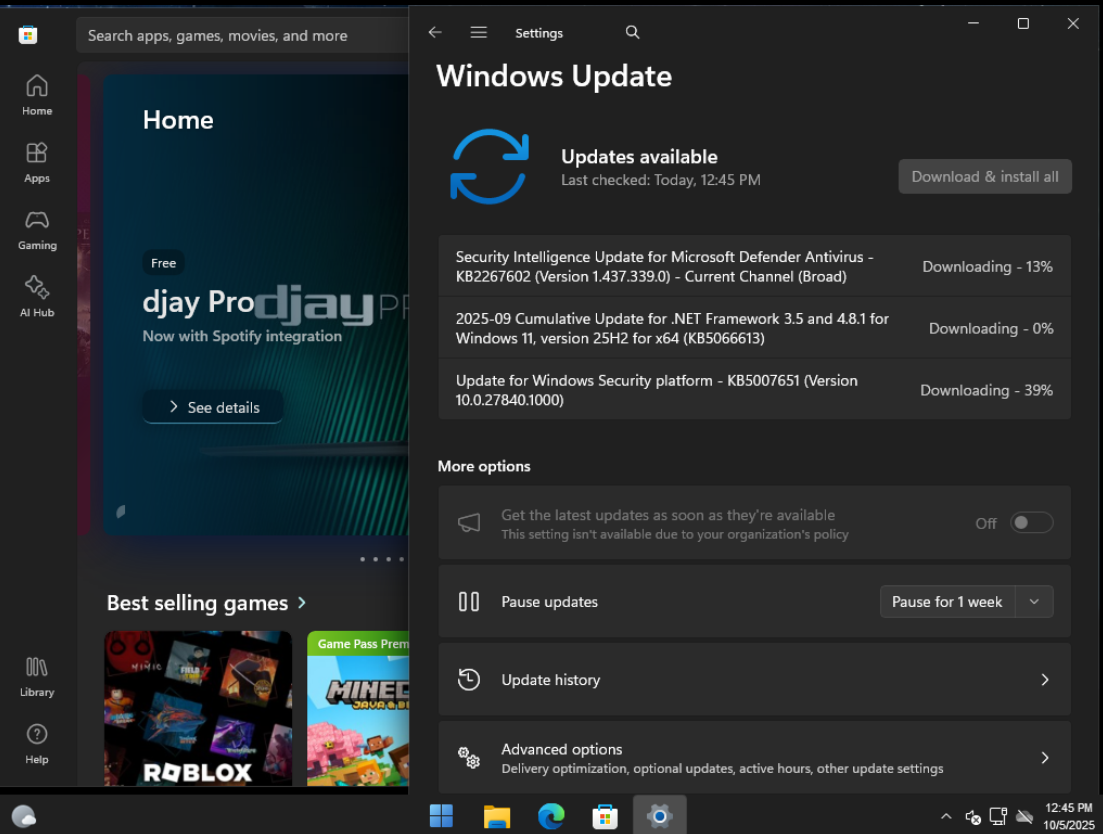Open File Explorer from taskbar

(497, 816)
